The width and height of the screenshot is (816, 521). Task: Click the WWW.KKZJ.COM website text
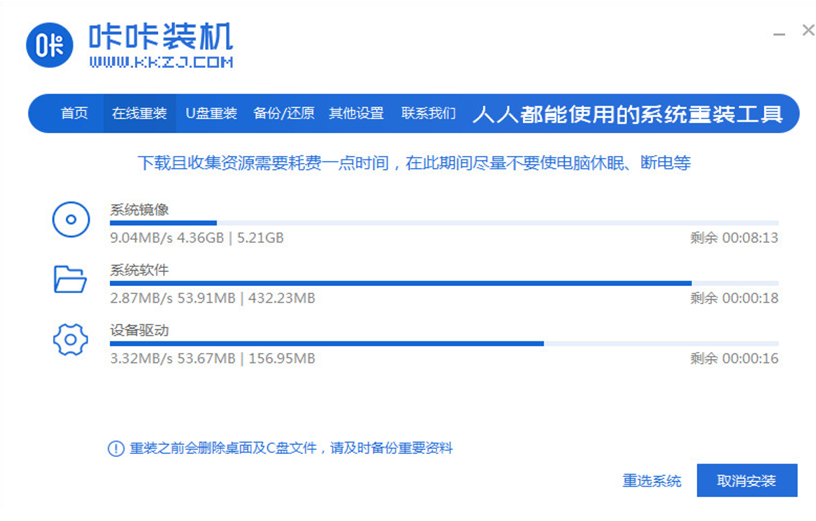(161, 62)
